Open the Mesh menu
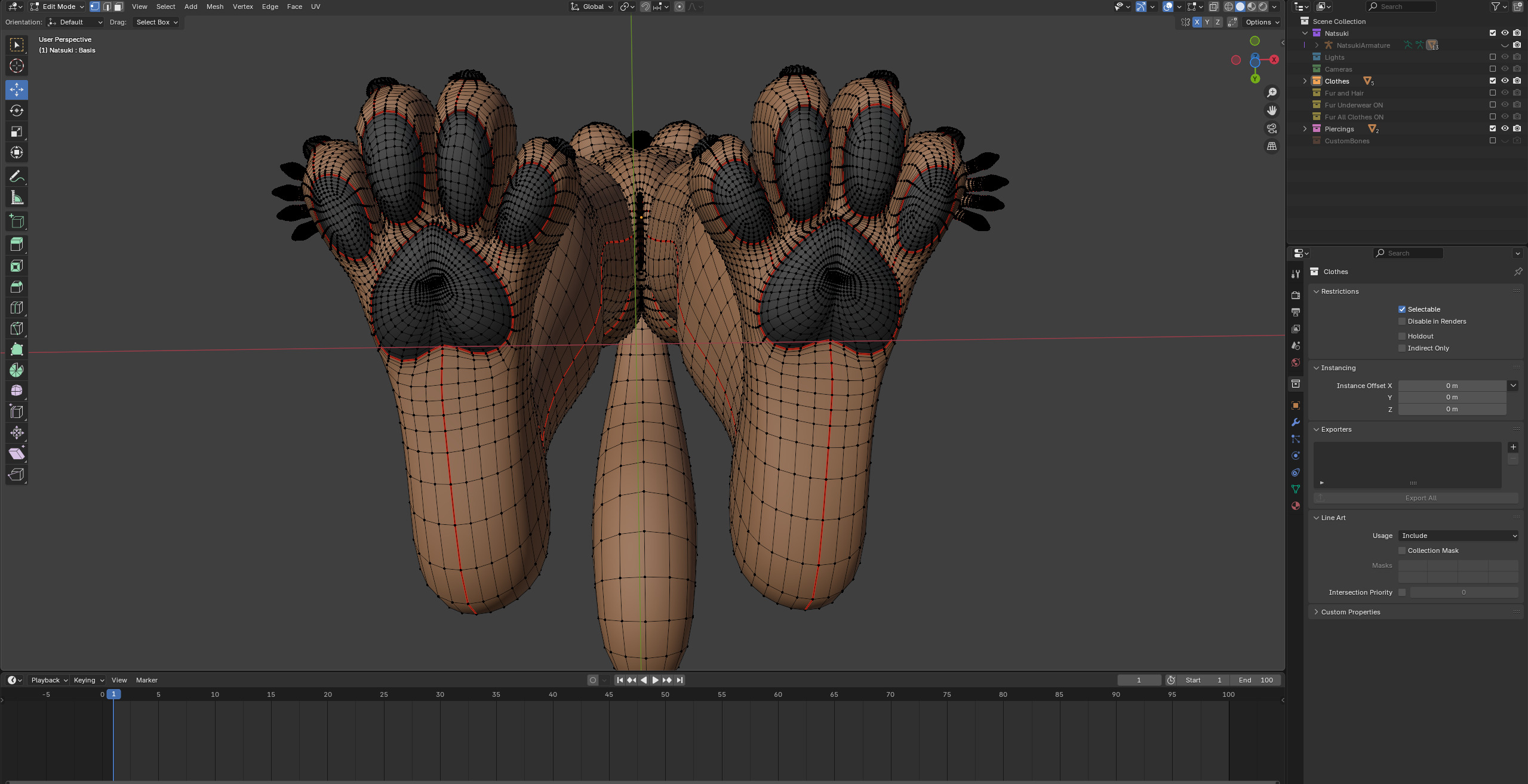1528x784 pixels. (215, 7)
